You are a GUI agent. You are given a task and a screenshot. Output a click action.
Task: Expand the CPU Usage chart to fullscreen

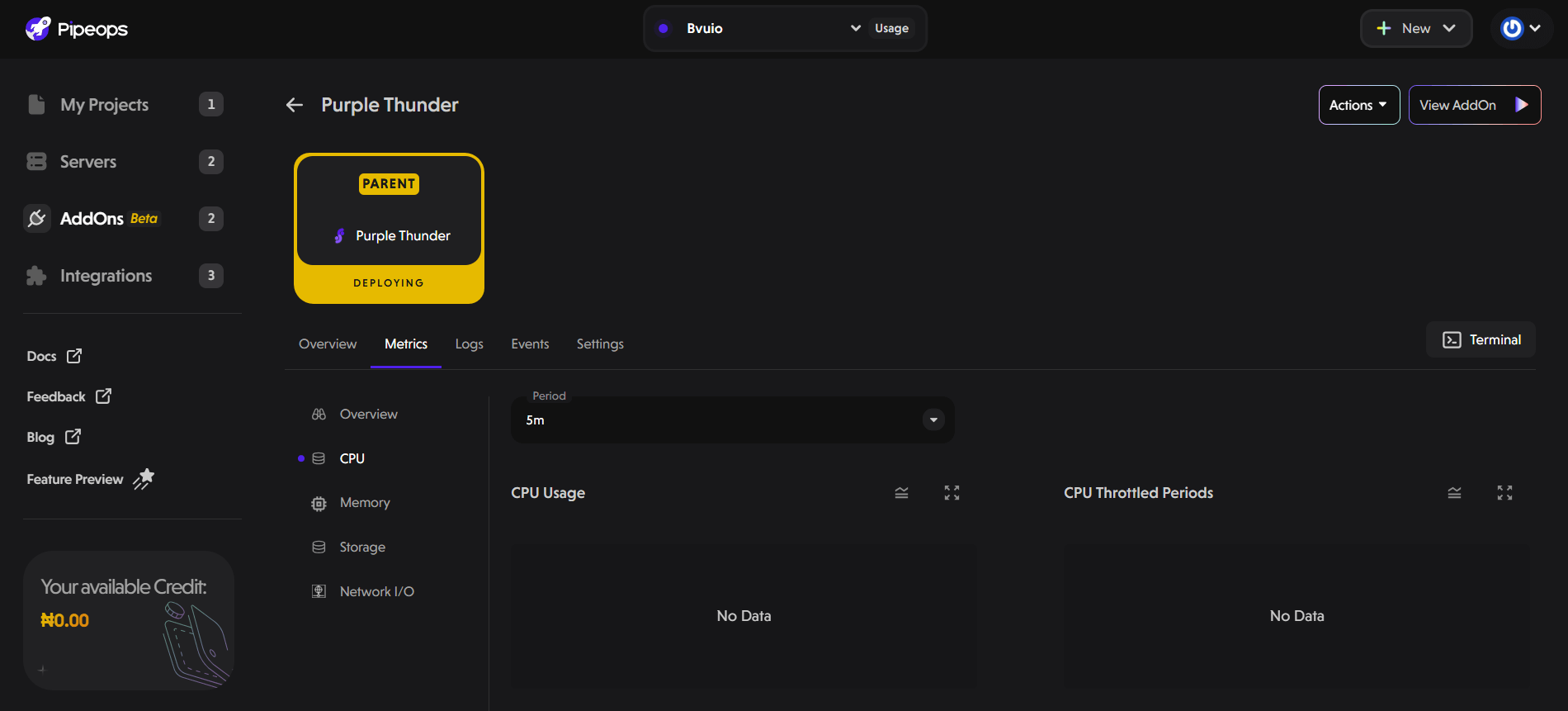click(x=952, y=493)
